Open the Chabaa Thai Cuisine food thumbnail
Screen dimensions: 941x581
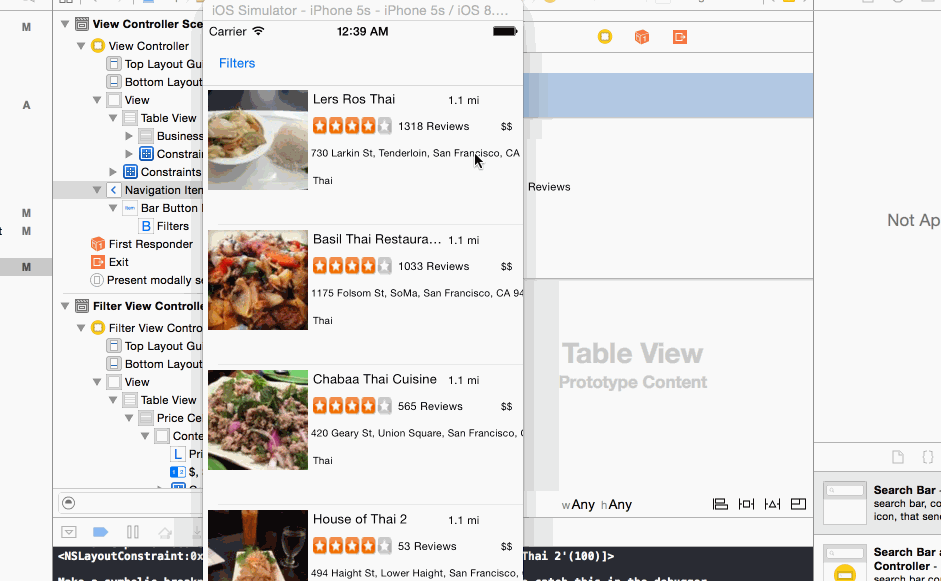click(x=257, y=420)
